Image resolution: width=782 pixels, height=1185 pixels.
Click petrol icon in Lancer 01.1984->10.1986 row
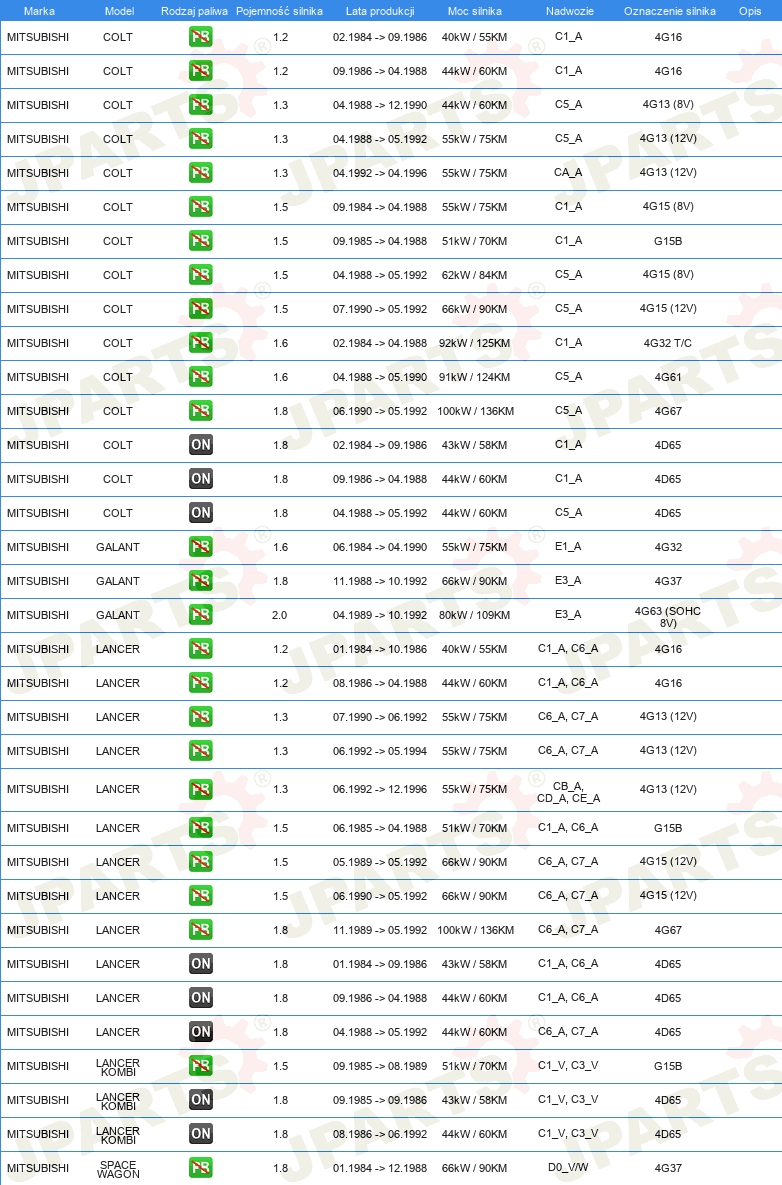200,649
